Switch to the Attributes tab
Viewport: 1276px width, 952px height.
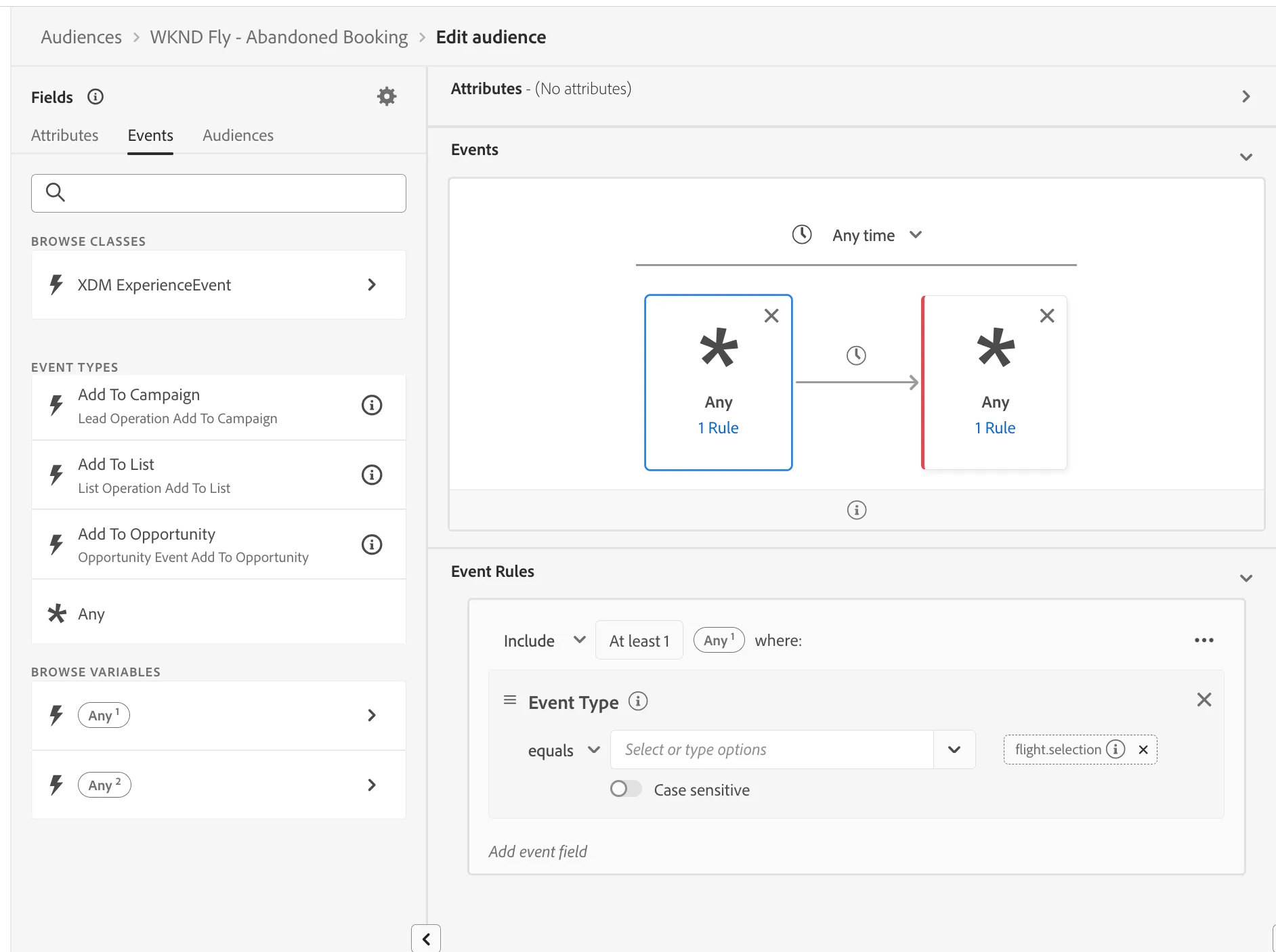click(65, 135)
